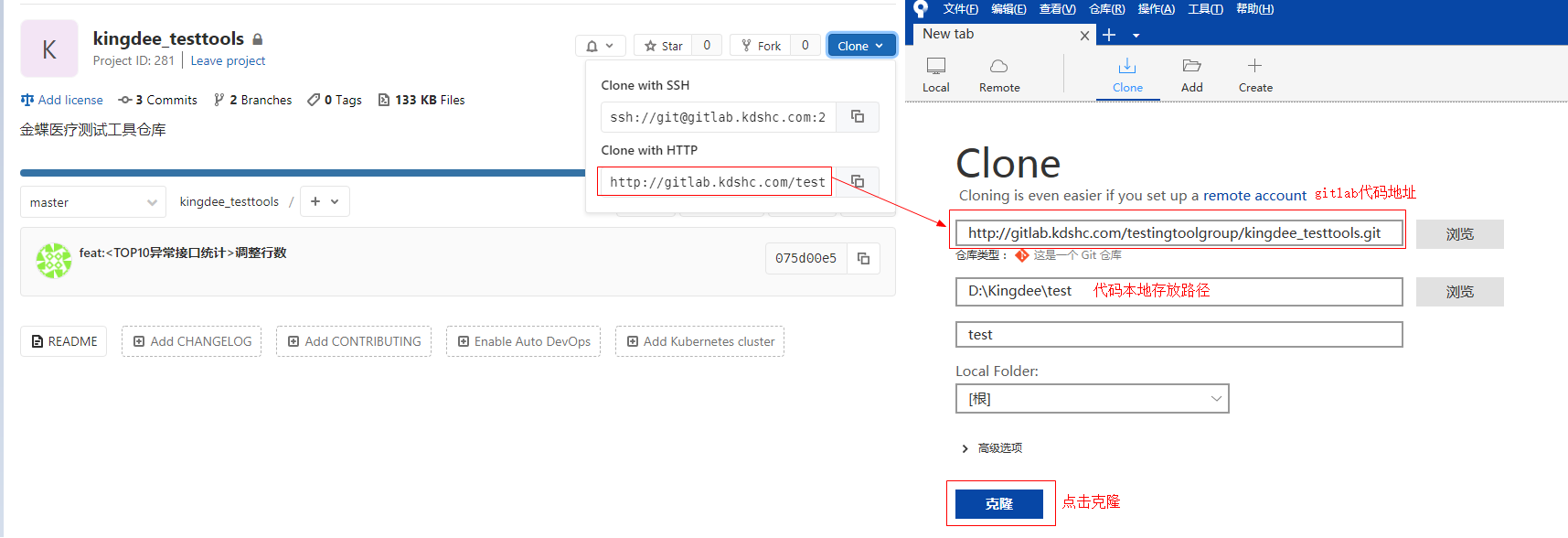The height and width of the screenshot is (538, 1568).
Task: Click Add CHANGELOG
Action: point(192,341)
